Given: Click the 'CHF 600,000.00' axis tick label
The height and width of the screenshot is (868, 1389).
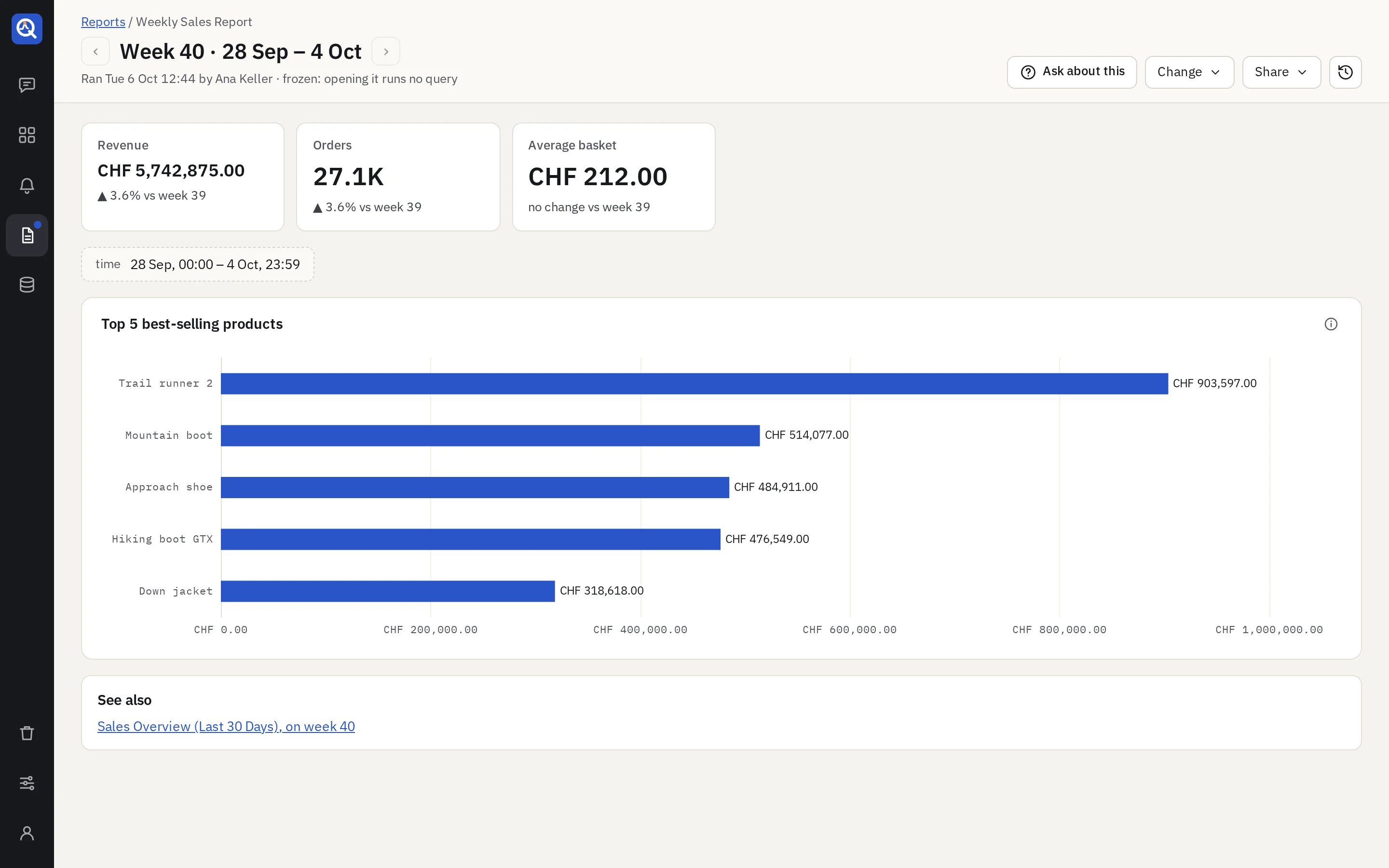Looking at the screenshot, I should pyautogui.click(x=849, y=630).
